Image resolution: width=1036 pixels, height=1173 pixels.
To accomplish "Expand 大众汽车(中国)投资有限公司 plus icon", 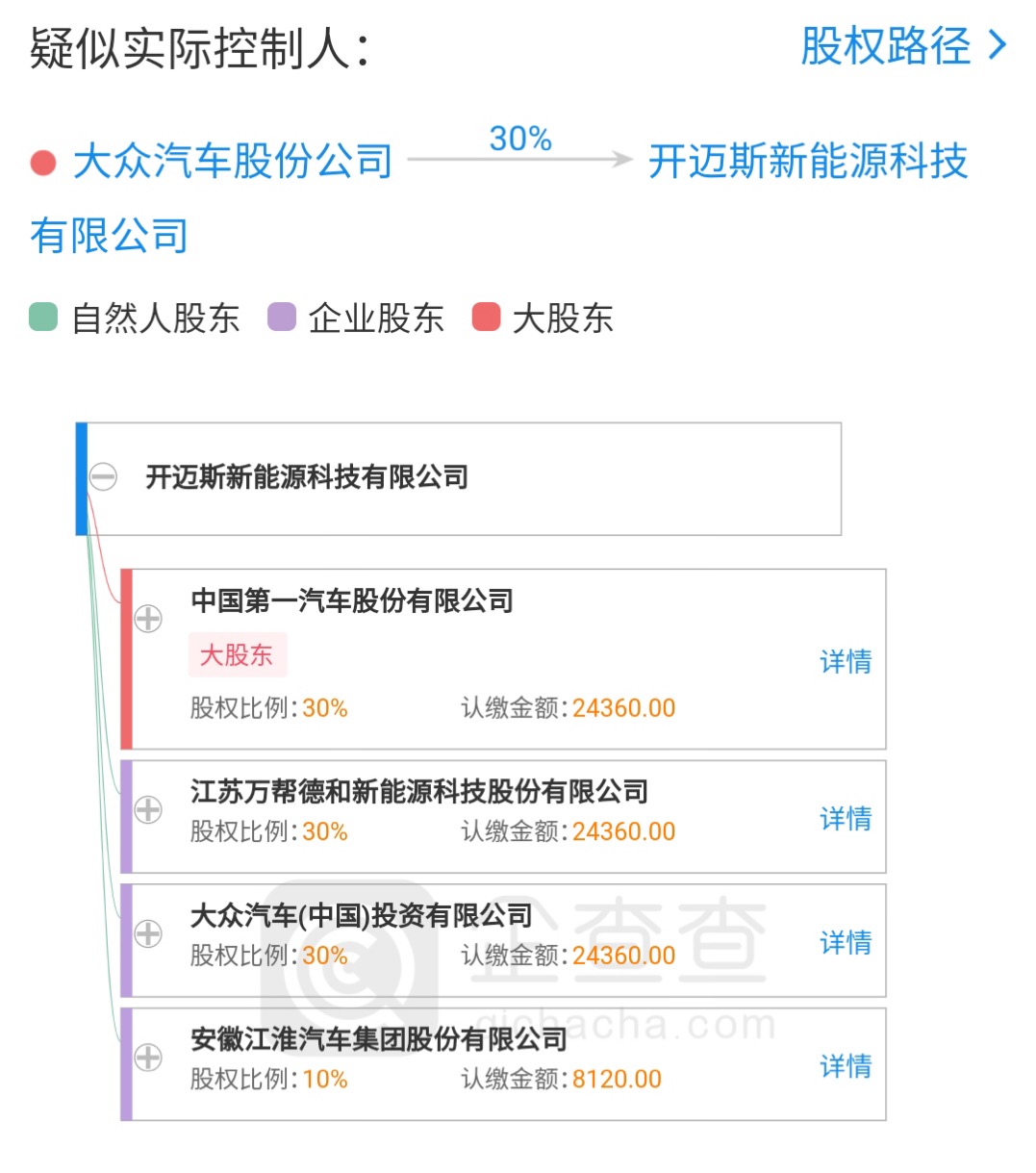I will [148, 933].
